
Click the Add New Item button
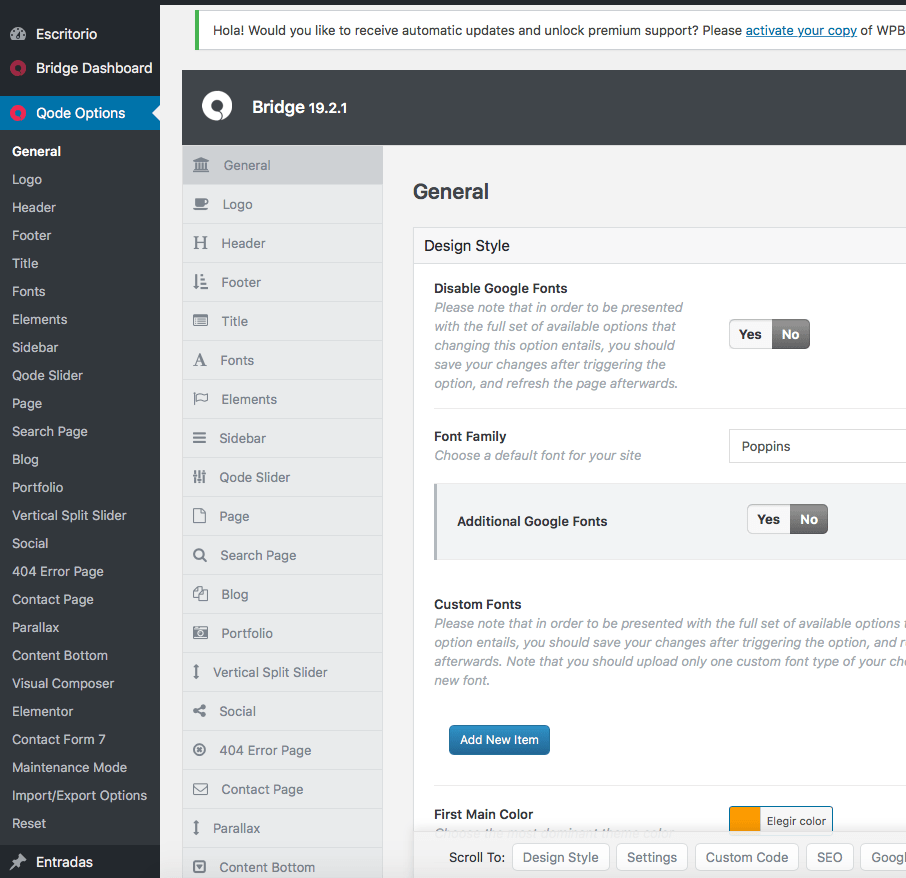tap(499, 739)
